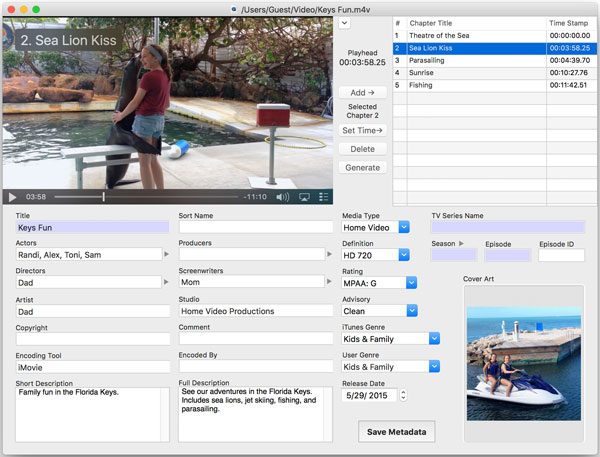This screenshot has height=457, width=600.
Task: Open the AirPlay output icon
Action: pyautogui.click(x=304, y=197)
